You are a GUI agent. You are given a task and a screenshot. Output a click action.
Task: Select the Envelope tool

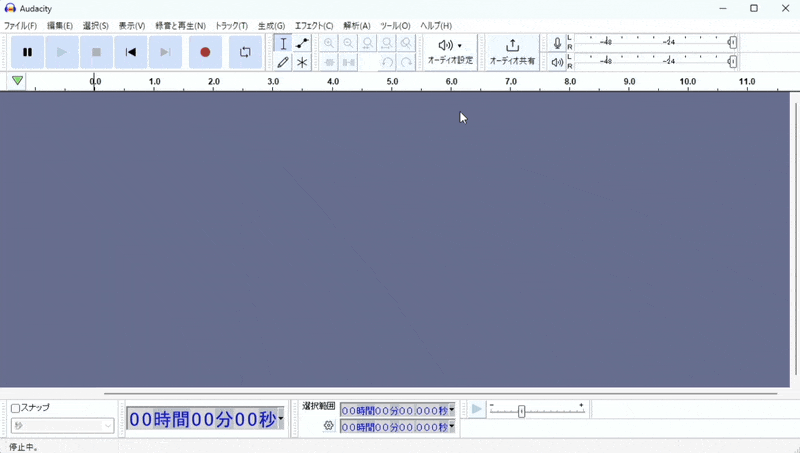tap(302, 43)
